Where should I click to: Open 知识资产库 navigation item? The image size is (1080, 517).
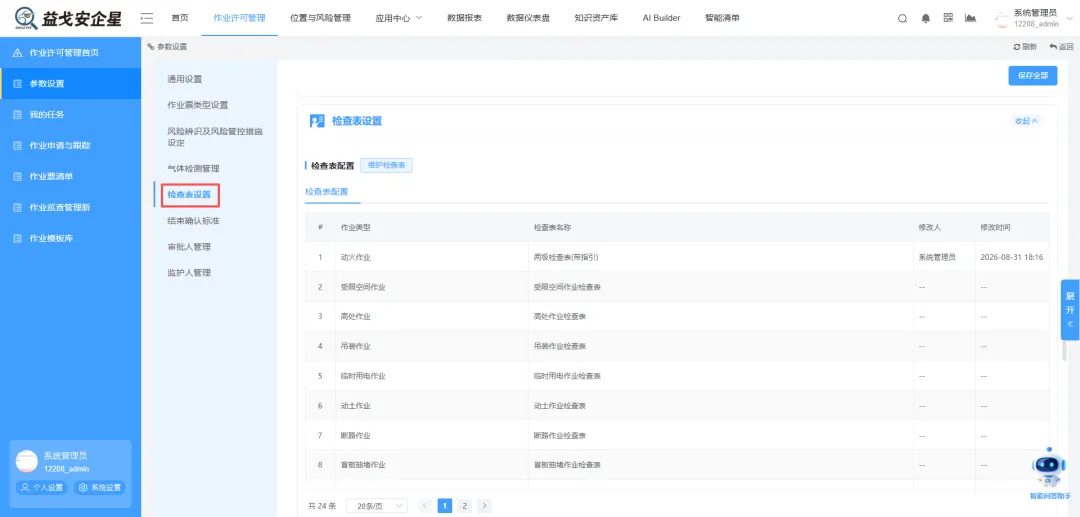(596, 18)
